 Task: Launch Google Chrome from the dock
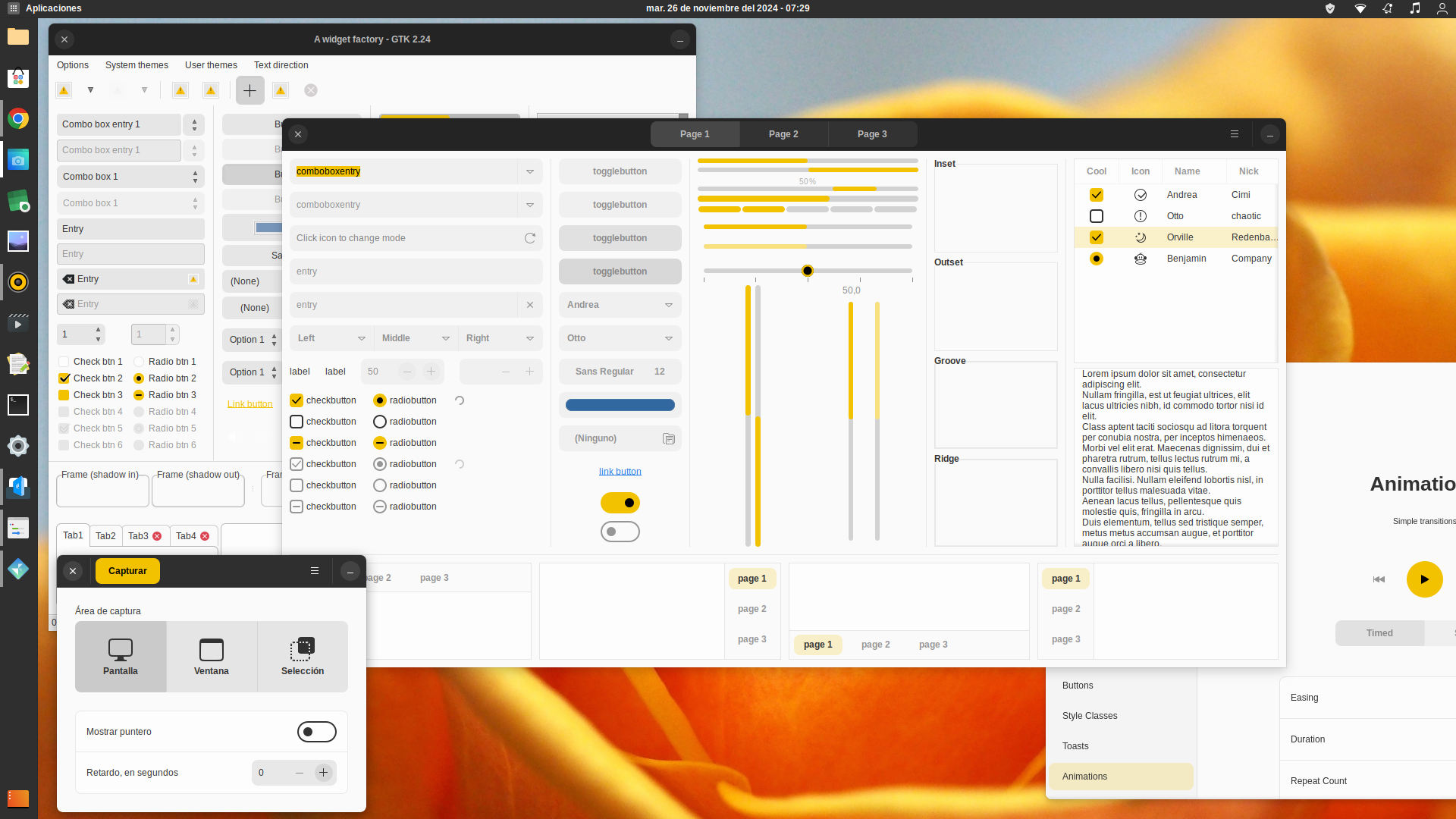18,119
